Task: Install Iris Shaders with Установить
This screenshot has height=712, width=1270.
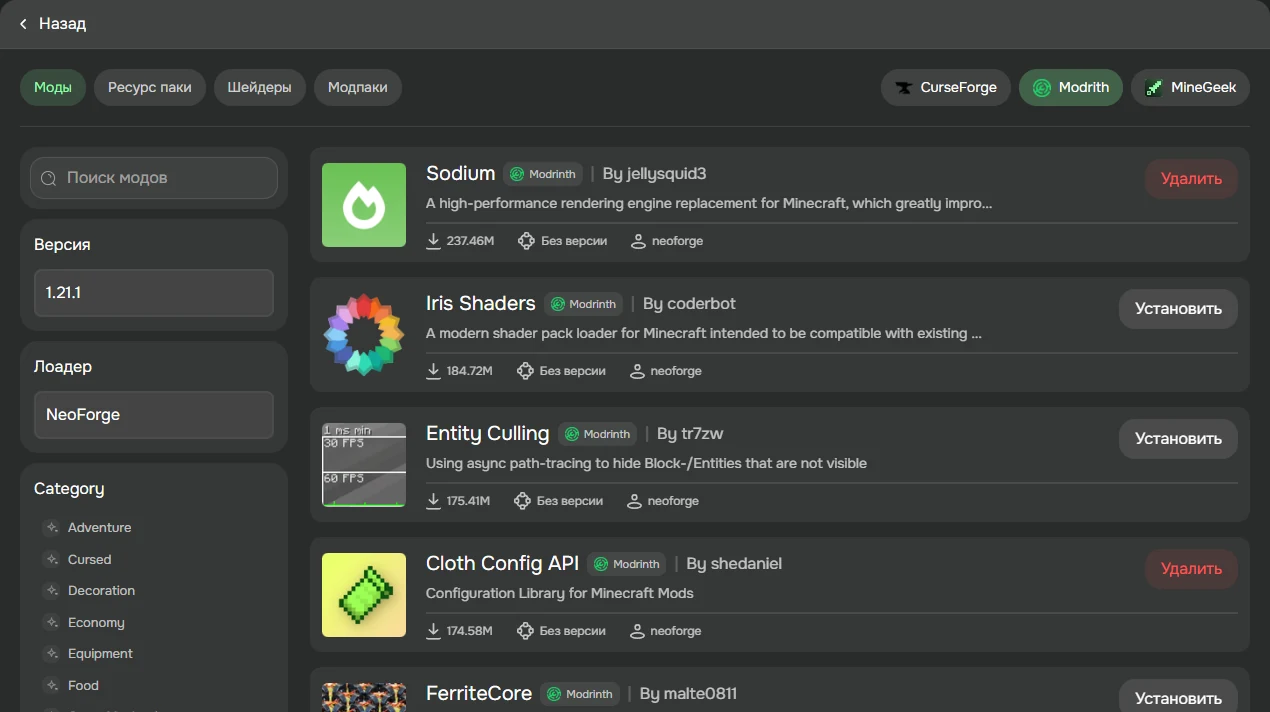Action: pos(1178,309)
